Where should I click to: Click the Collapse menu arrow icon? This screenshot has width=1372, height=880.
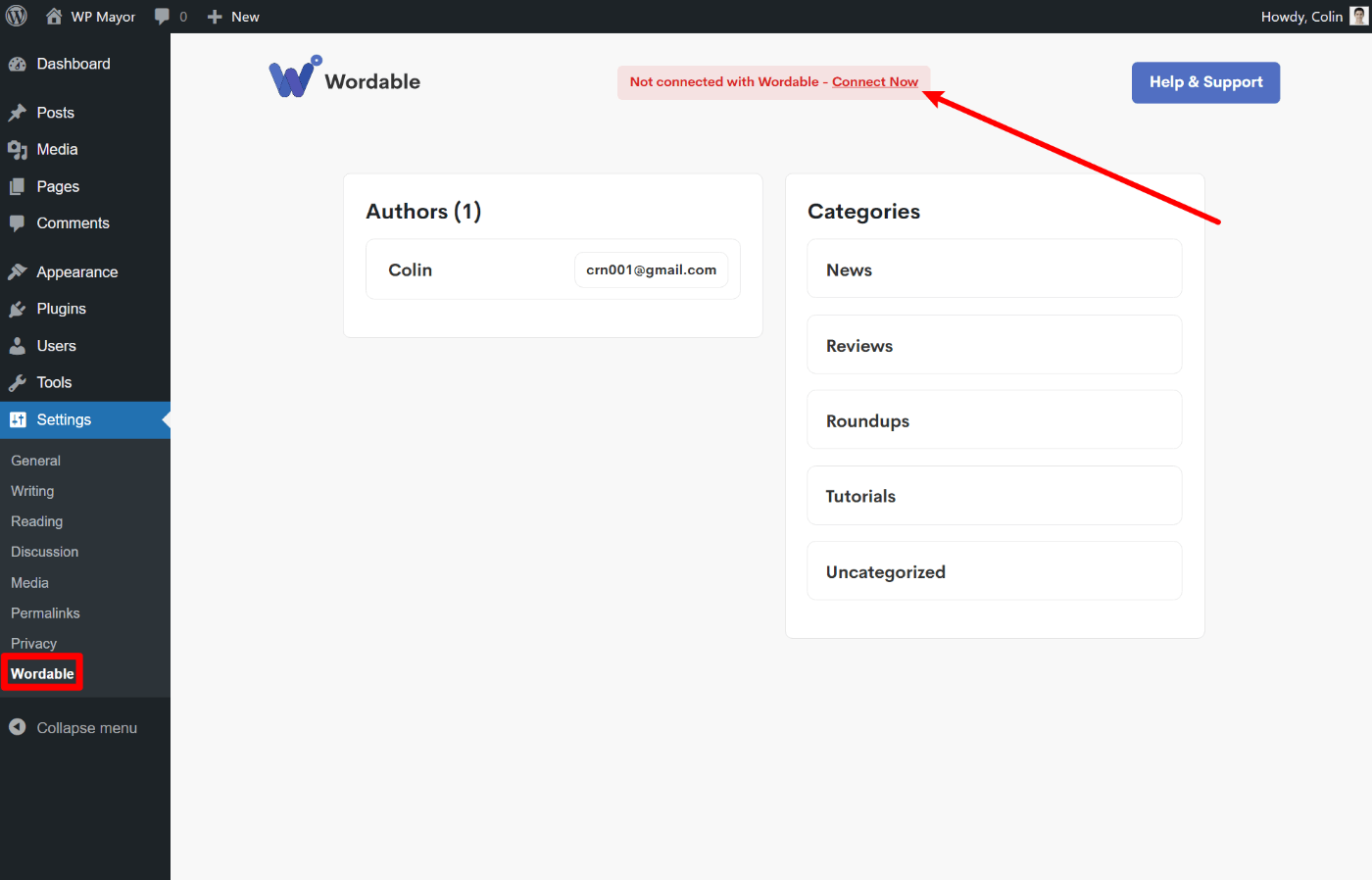point(18,727)
